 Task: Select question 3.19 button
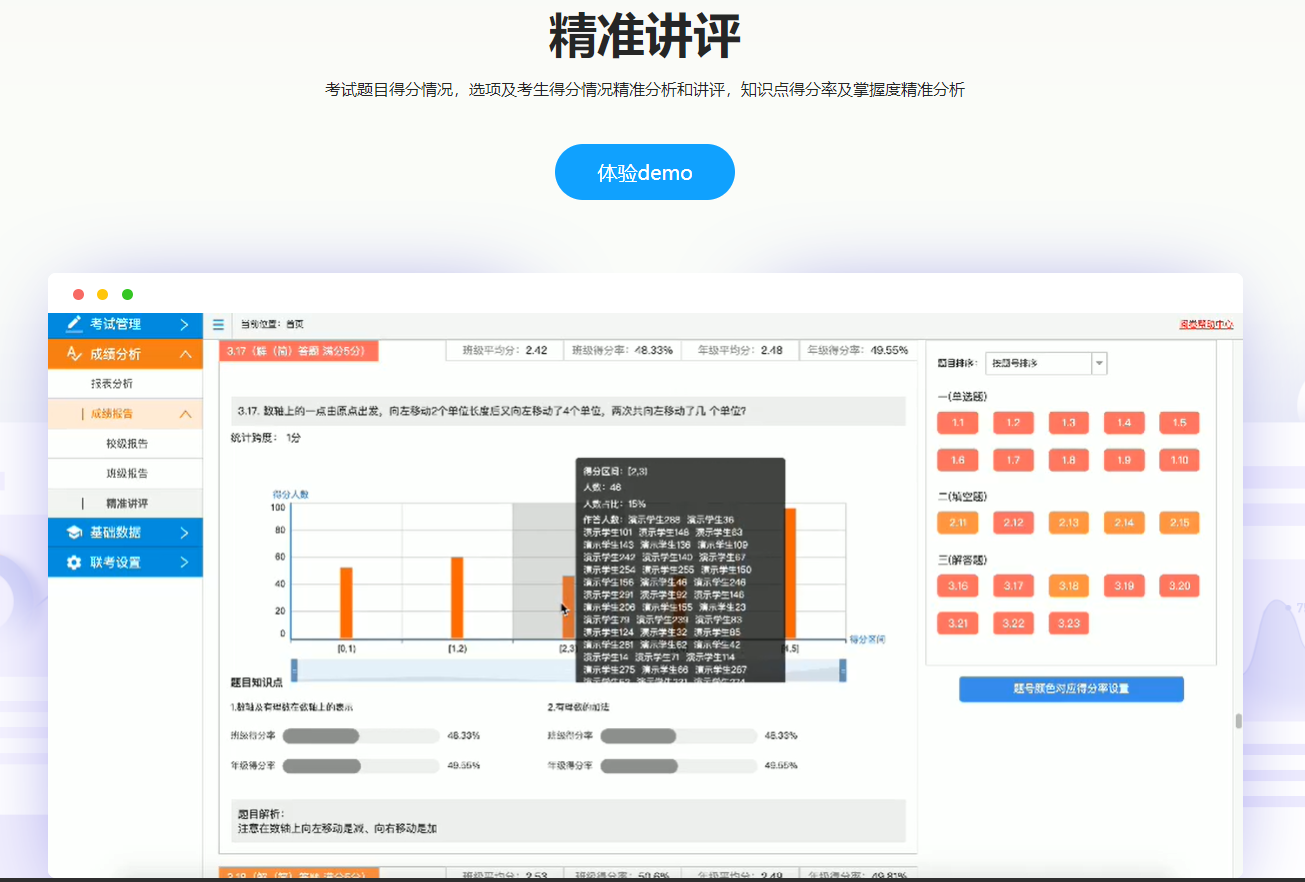1124,586
